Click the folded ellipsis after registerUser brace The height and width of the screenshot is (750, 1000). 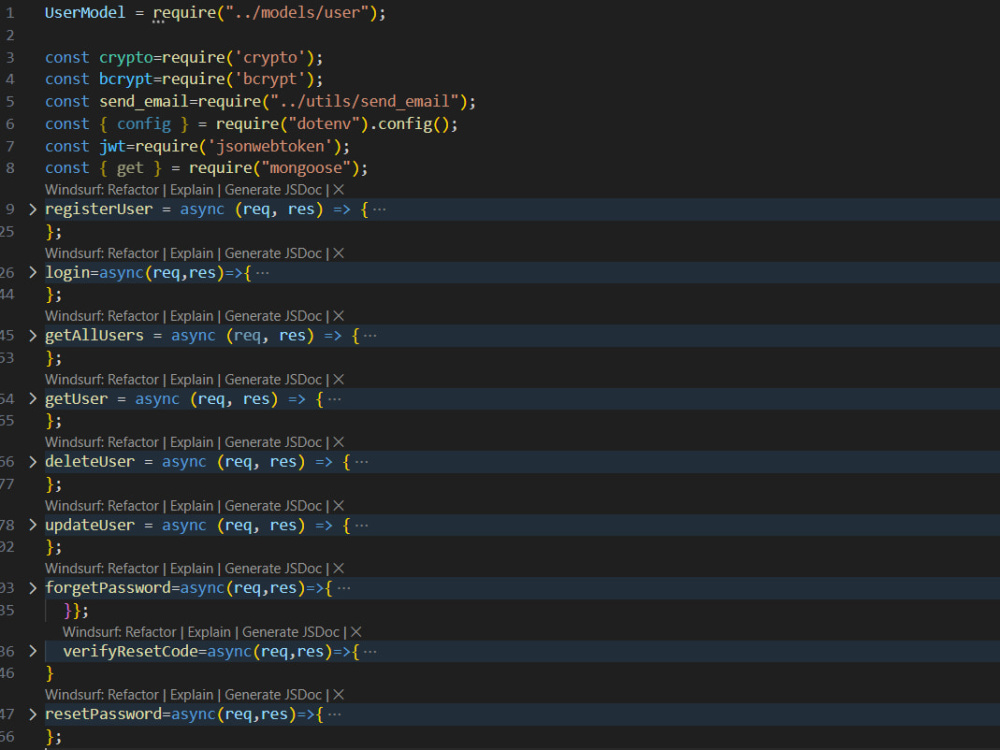379,210
